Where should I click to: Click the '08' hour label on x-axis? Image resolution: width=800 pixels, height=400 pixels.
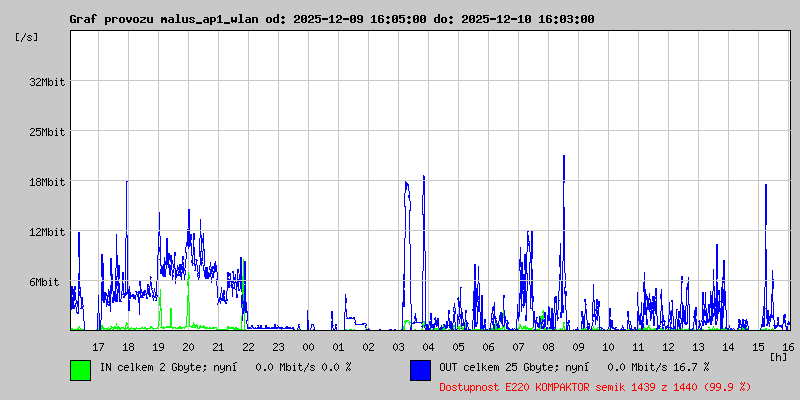(548, 347)
